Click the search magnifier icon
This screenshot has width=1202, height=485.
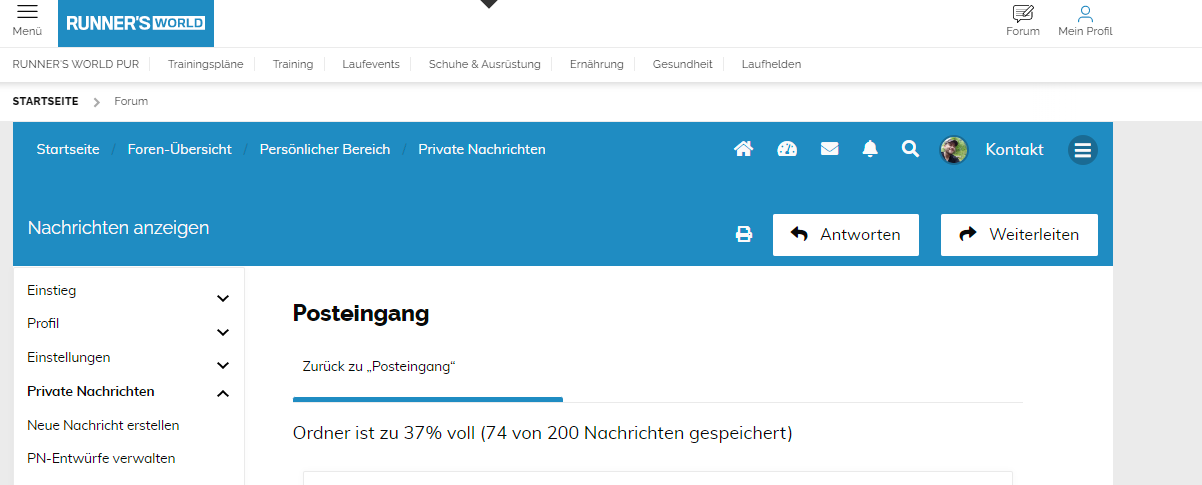pos(909,149)
